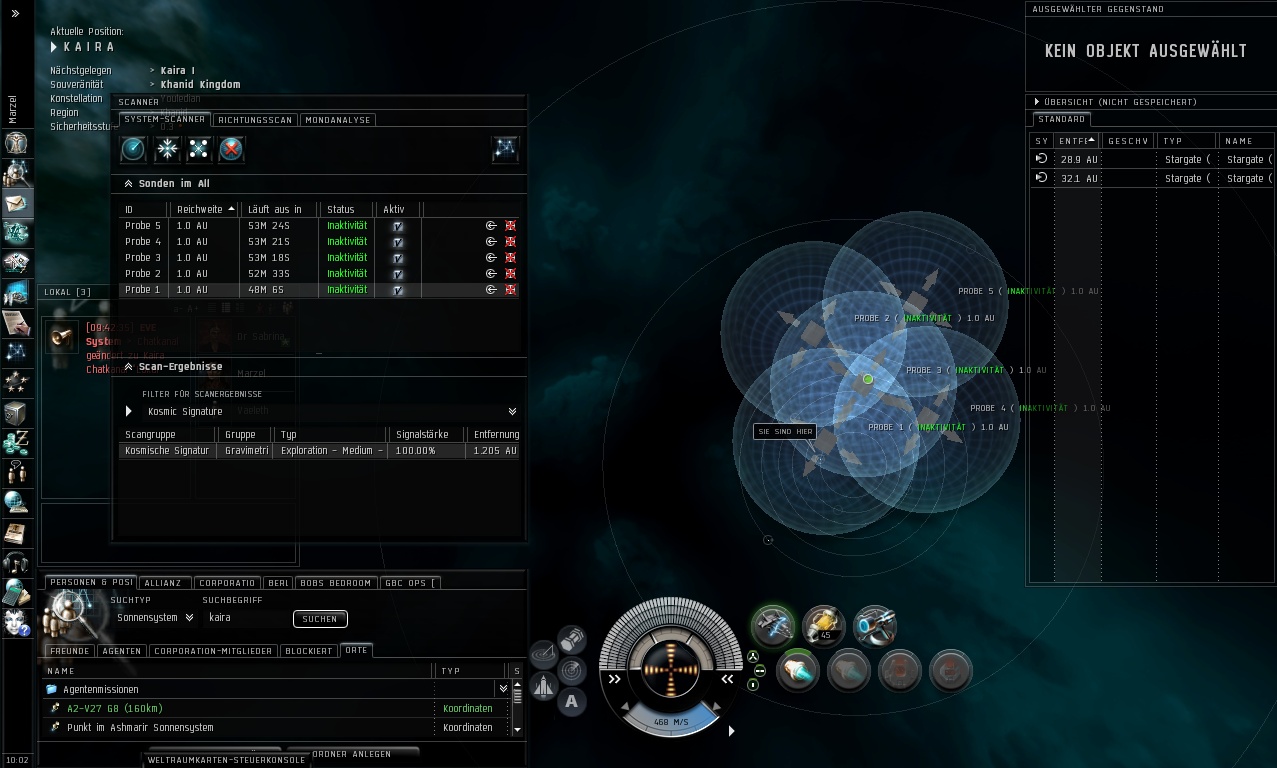
Task: Expand the sidebar with the double arrow
Action: 15,13
